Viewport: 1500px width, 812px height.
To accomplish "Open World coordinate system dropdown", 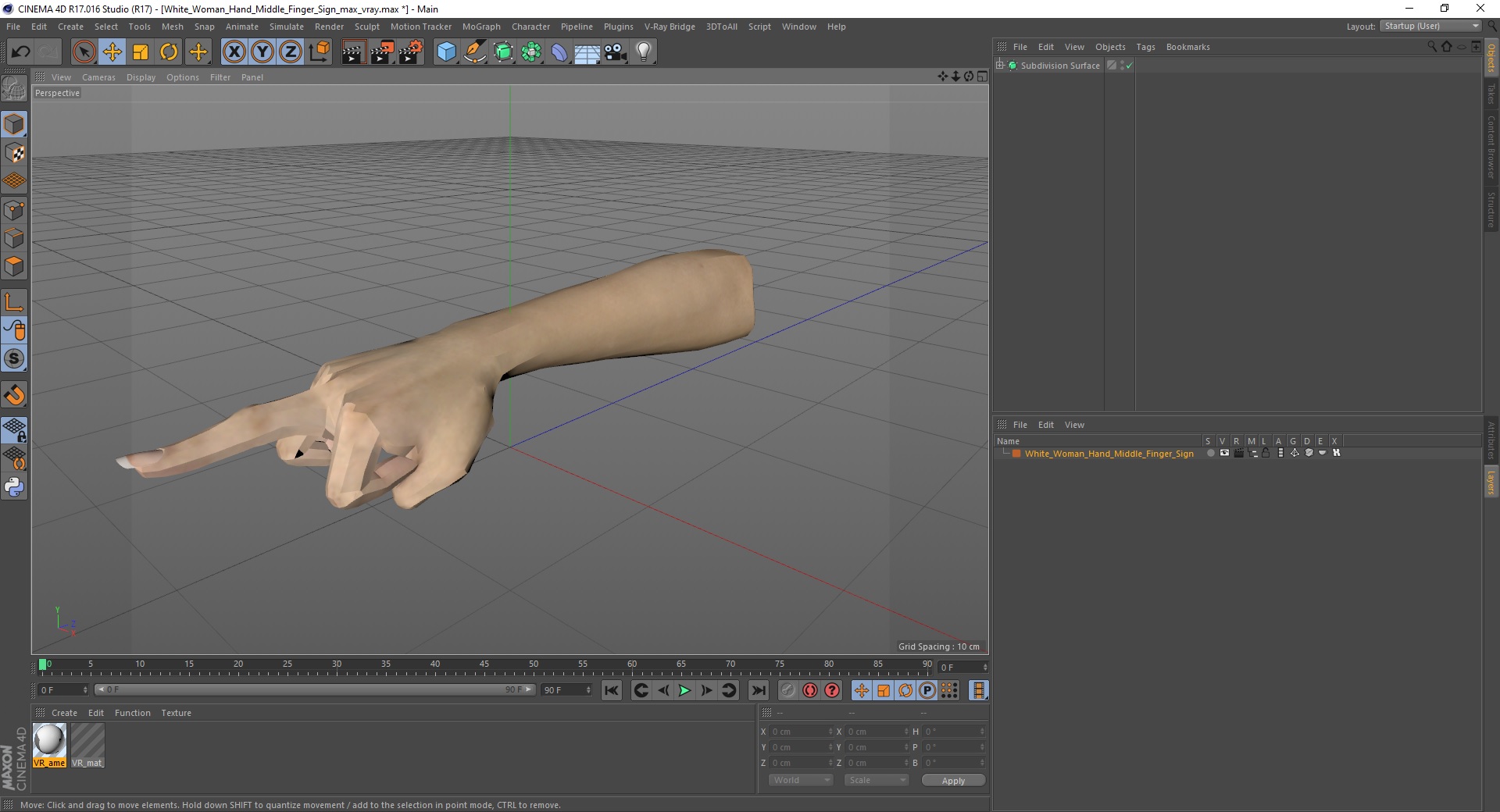I will point(801,780).
